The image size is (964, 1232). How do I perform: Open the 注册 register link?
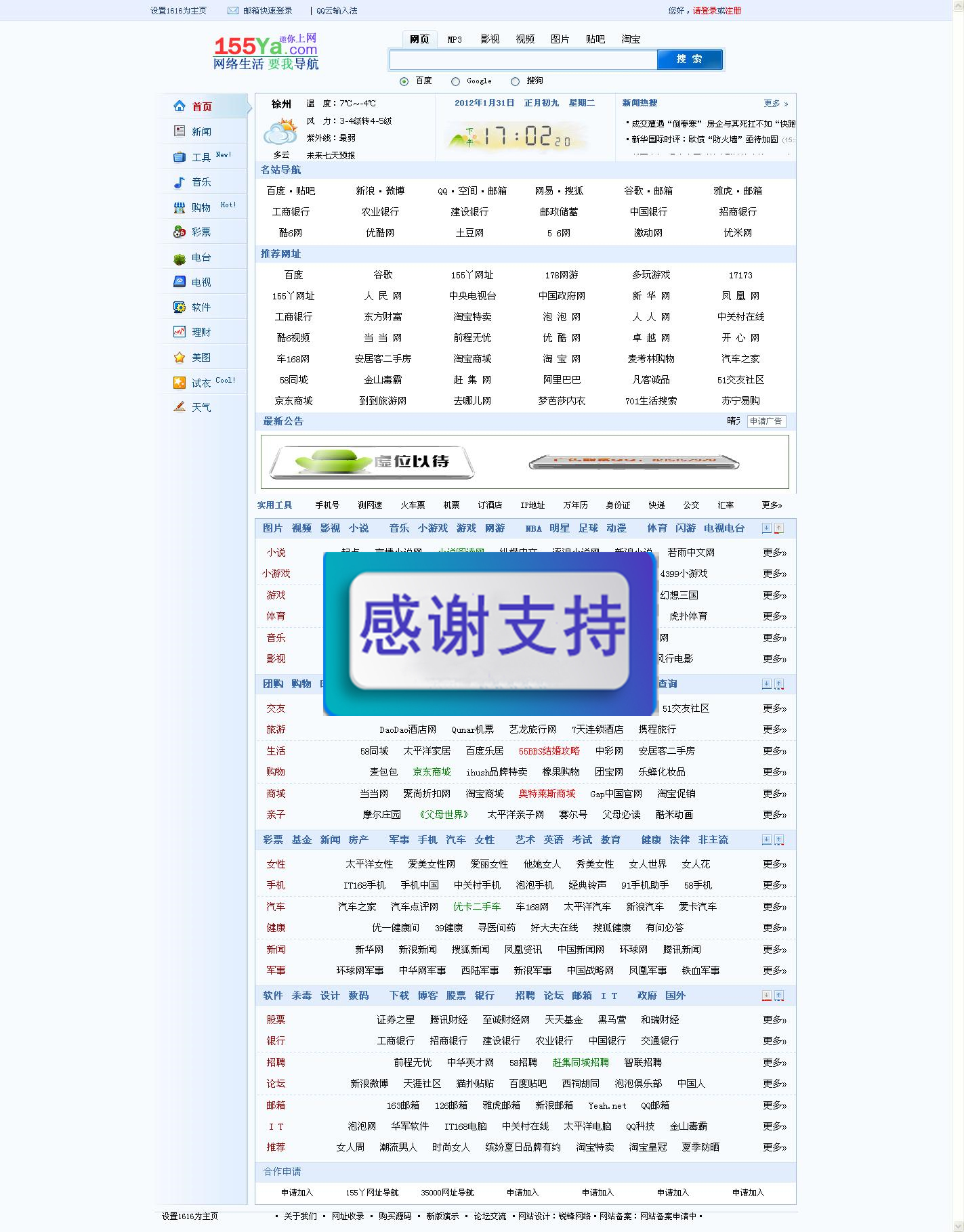pyautogui.click(x=733, y=11)
